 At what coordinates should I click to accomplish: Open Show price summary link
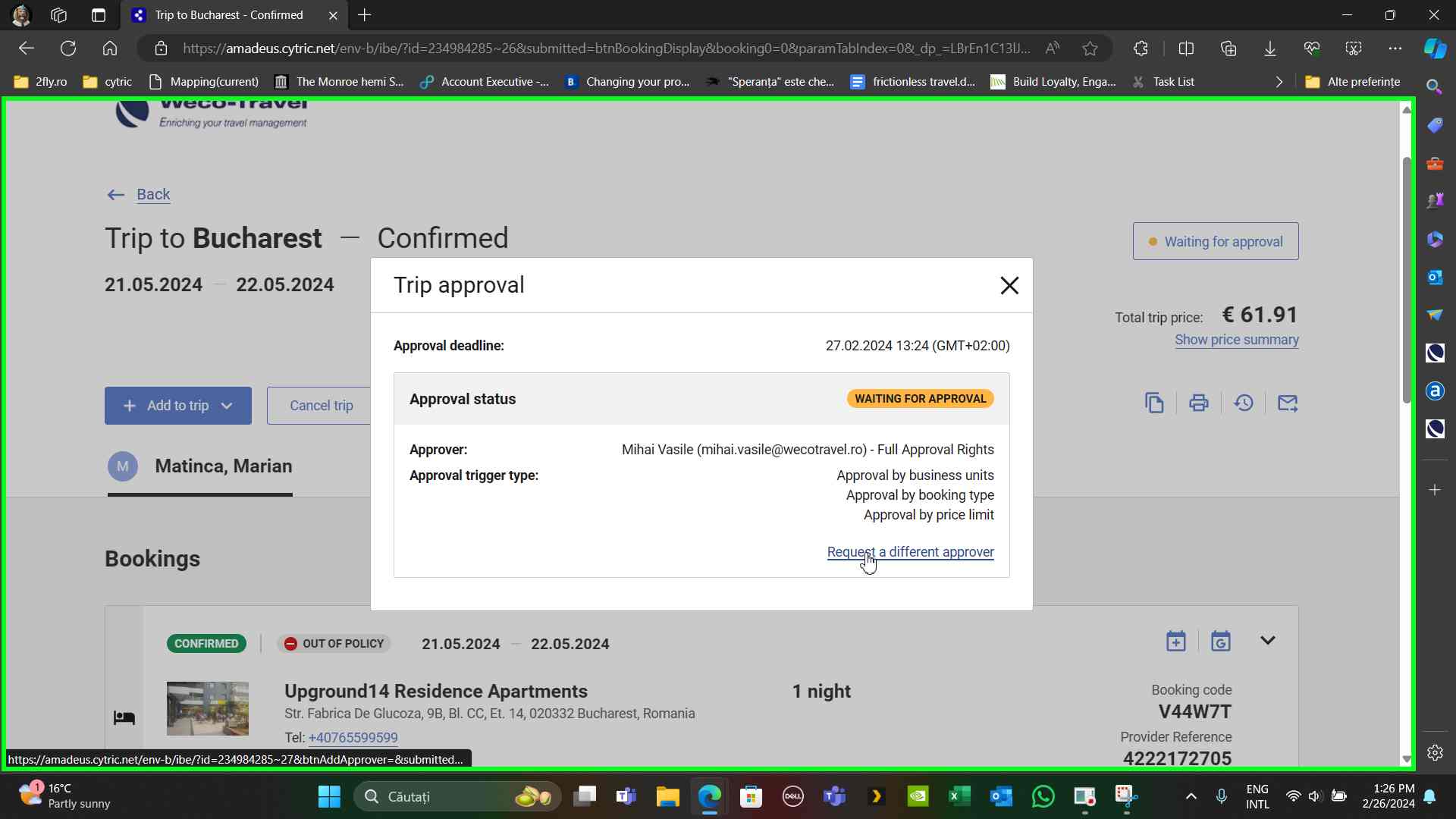point(1236,340)
